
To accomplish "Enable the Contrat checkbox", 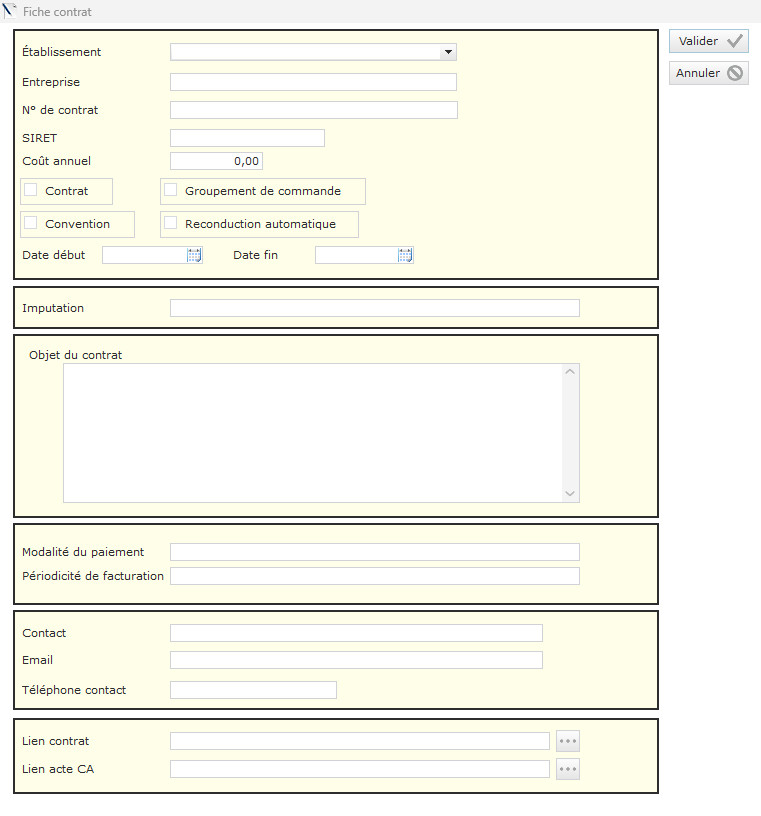I will pyautogui.click(x=31, y=190).
